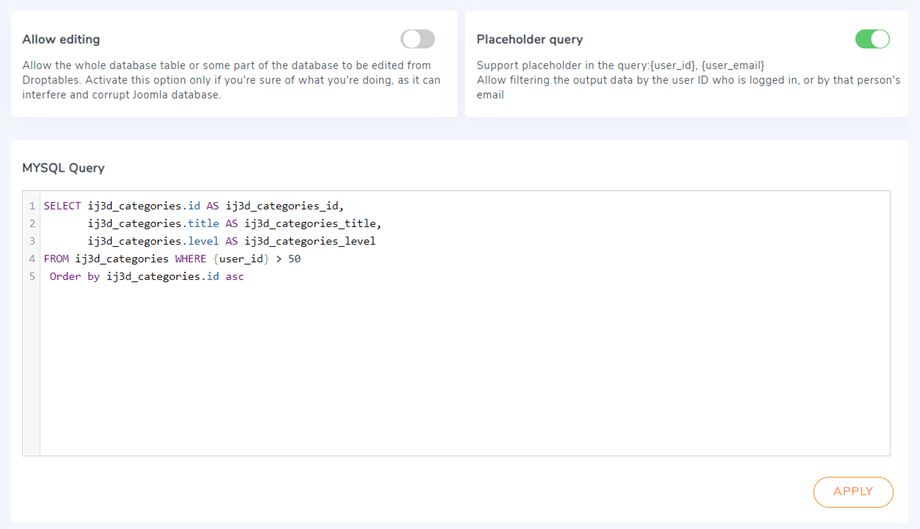
Task: Click line number 3 in editor gutter
Action: click(32, 241)
